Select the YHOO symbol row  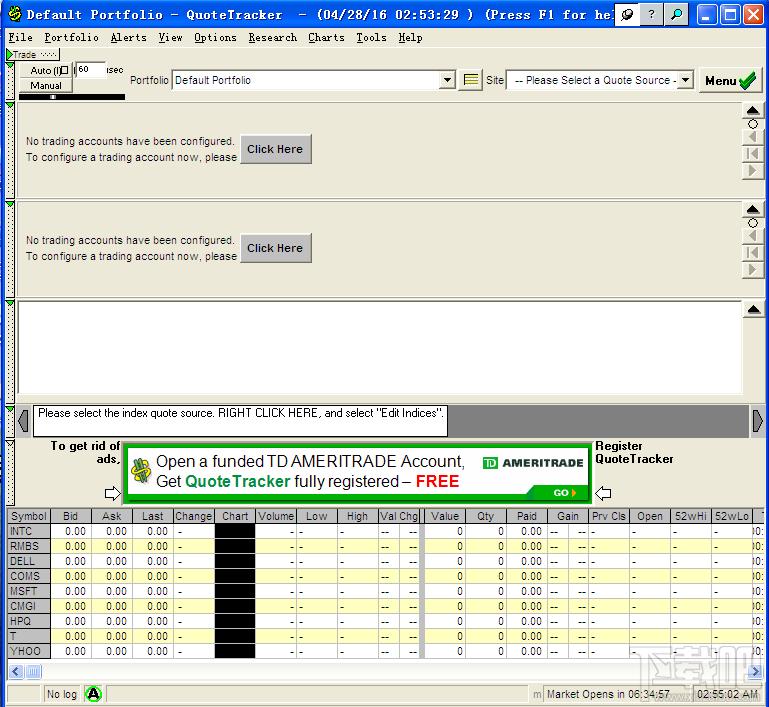[x=29, y=651]
